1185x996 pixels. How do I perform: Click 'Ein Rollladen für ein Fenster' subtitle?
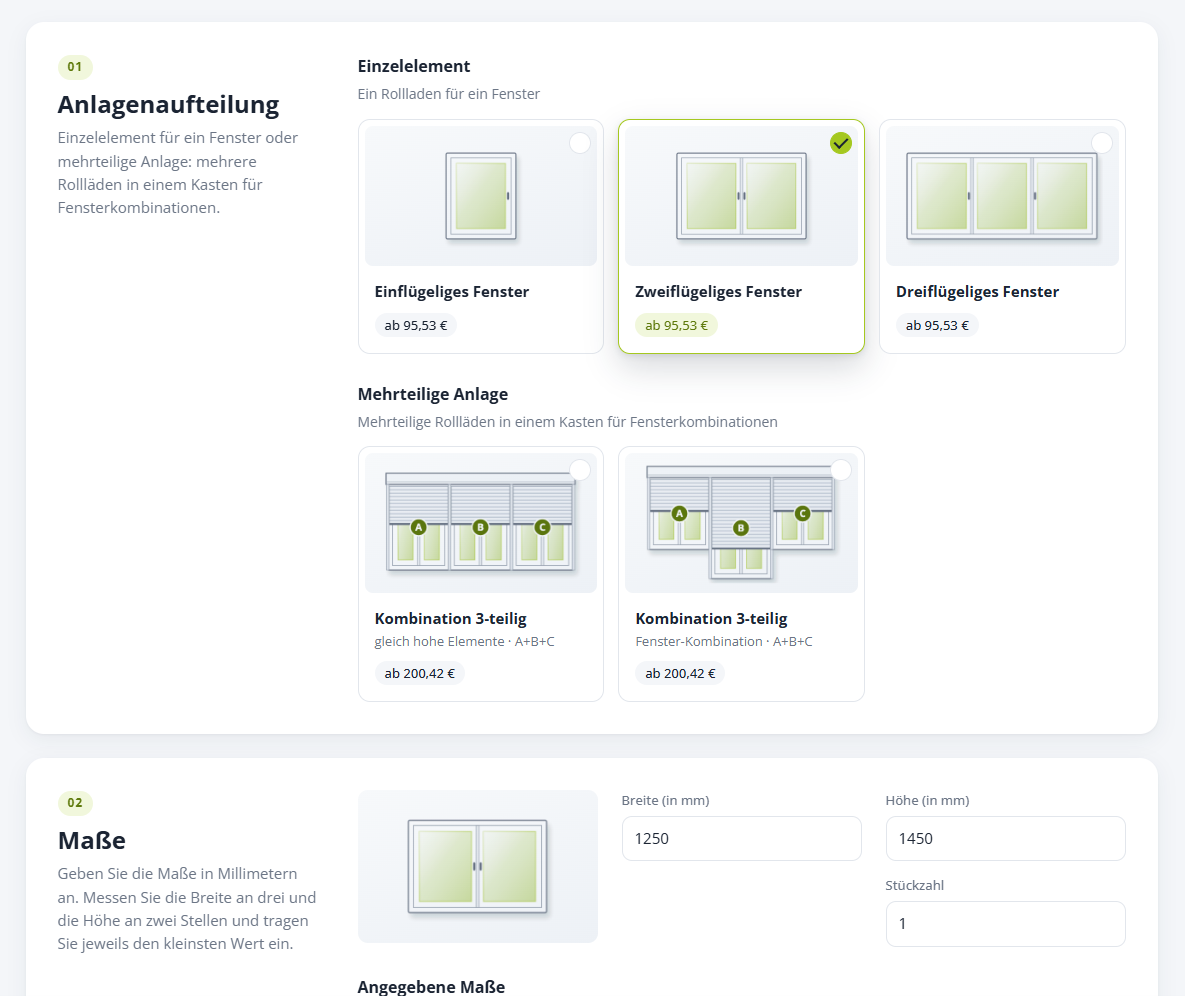click(449, 94)
